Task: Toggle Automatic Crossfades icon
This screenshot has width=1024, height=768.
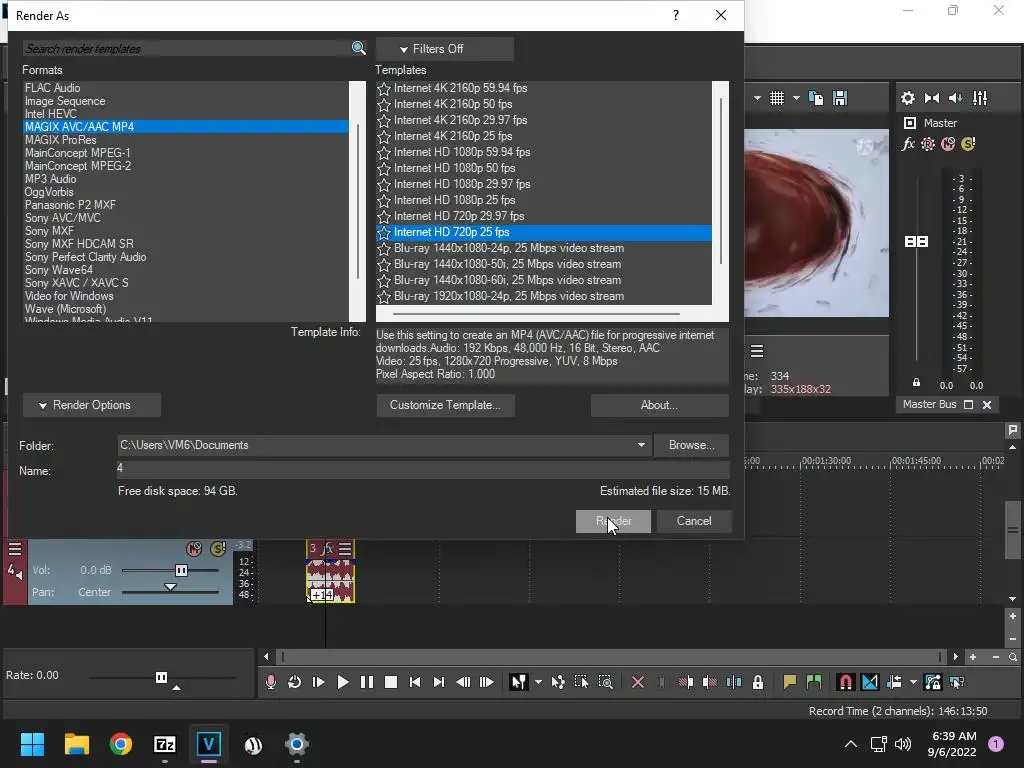Action: pos(870,682)
